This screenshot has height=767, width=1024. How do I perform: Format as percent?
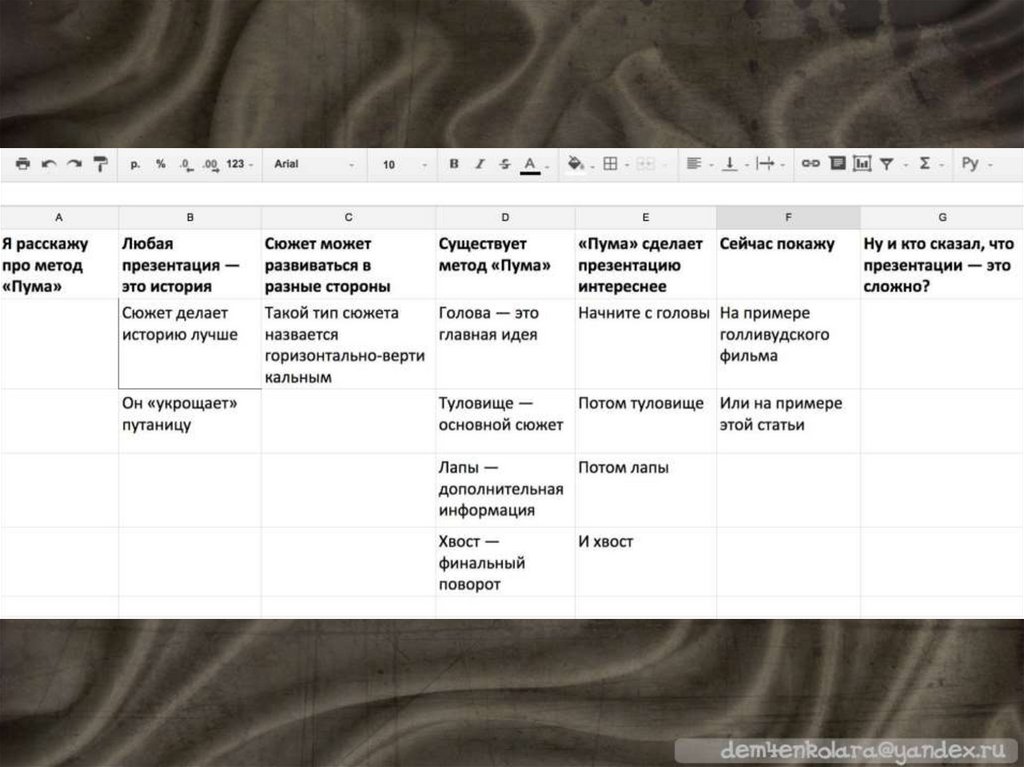160,164
